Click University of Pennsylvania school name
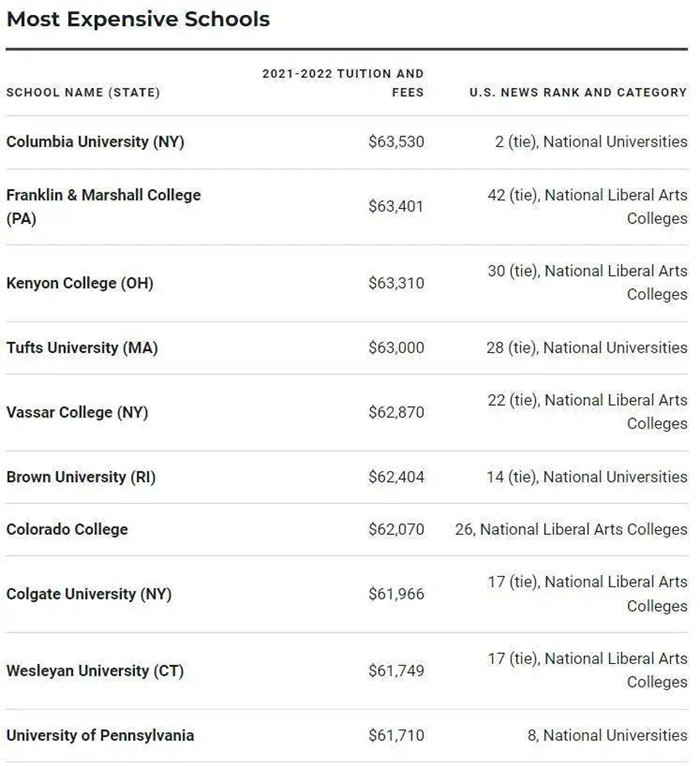The height and width of the screenshot is (766, 700). coord(100,735)
